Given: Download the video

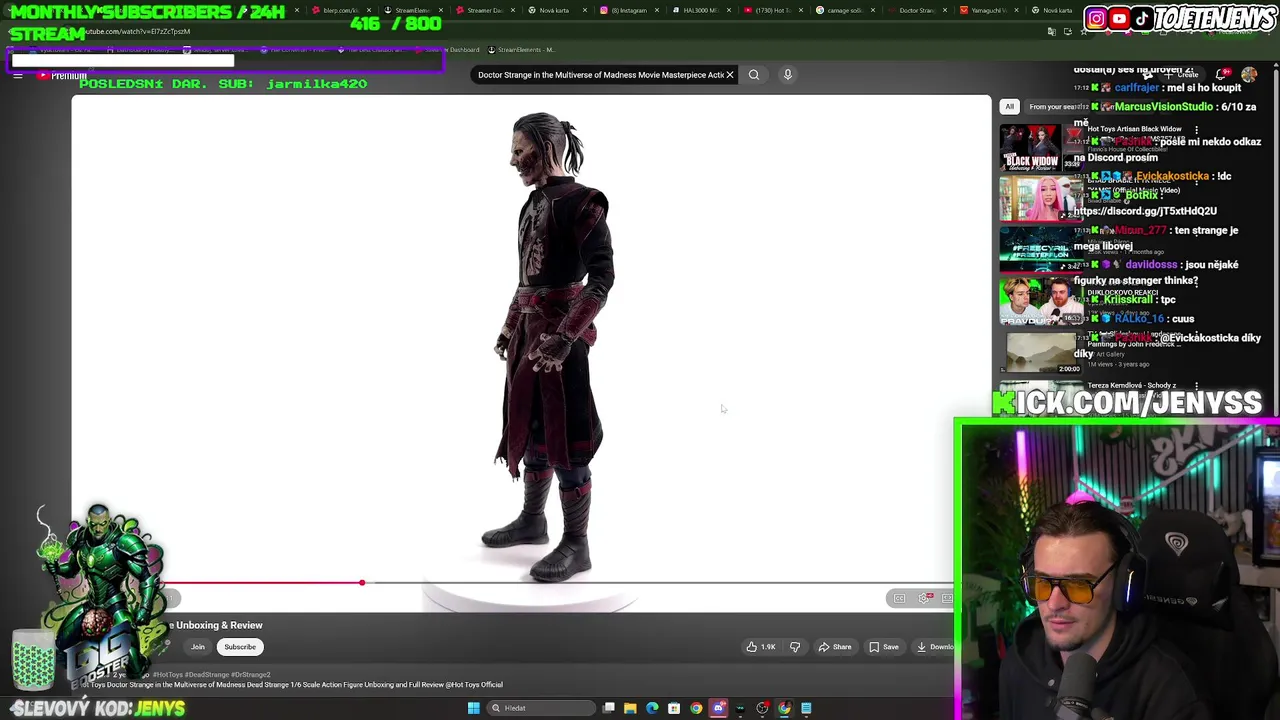Looking at the screenshot, I should tap(934, 647).
